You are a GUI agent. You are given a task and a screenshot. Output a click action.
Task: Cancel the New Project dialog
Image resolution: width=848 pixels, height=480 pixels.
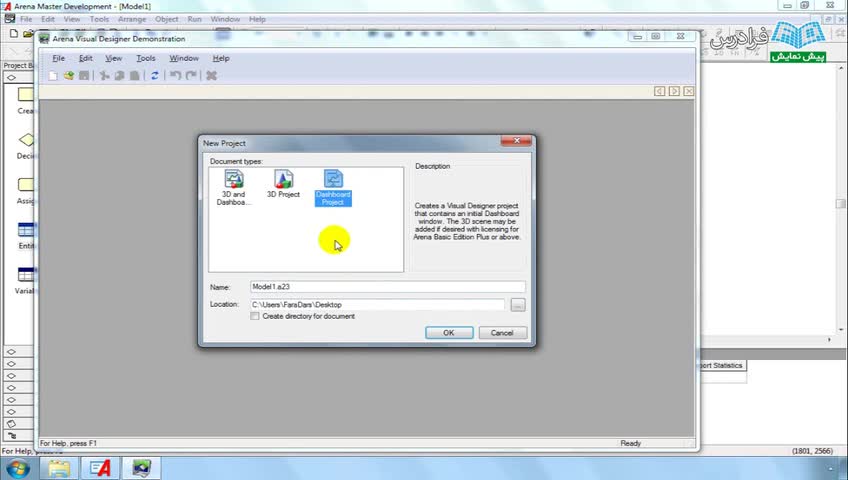(502, 333)
